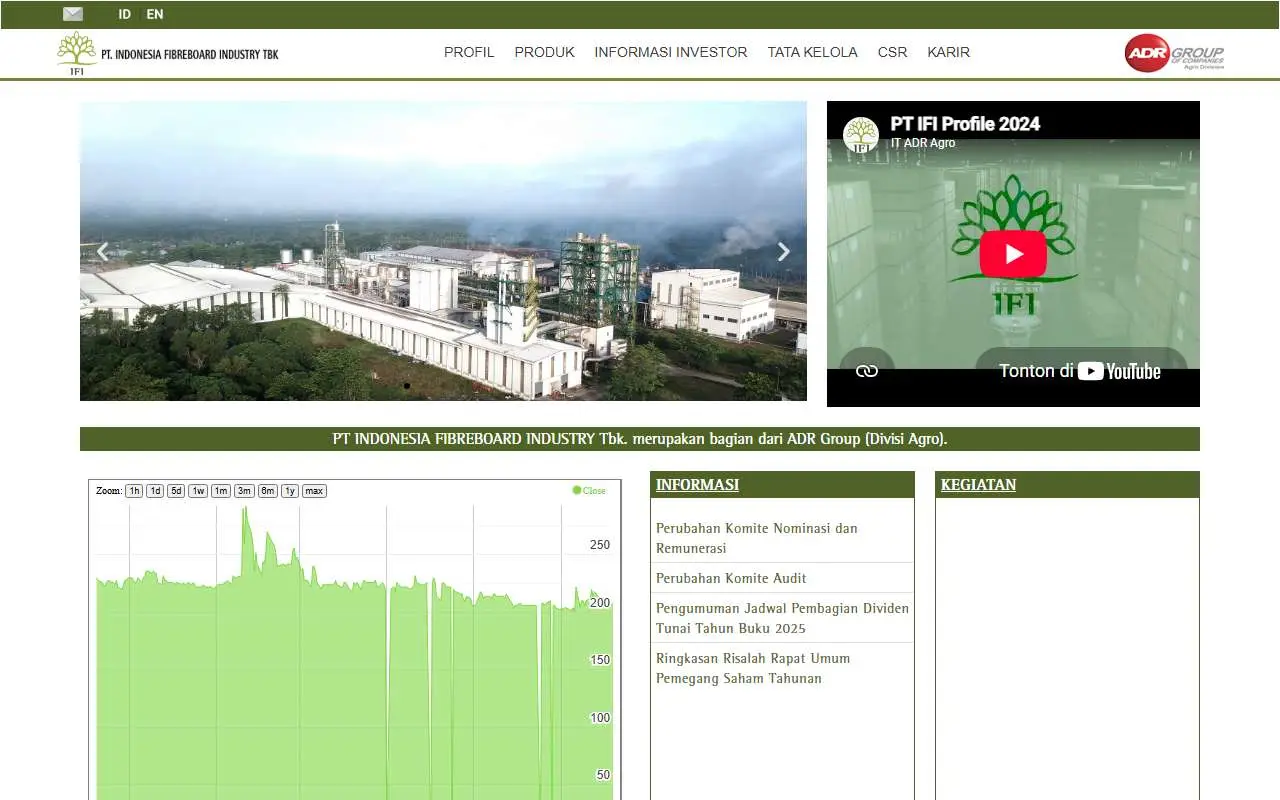
Task: Set chart zoom to 1w
Action: (198, 491)
